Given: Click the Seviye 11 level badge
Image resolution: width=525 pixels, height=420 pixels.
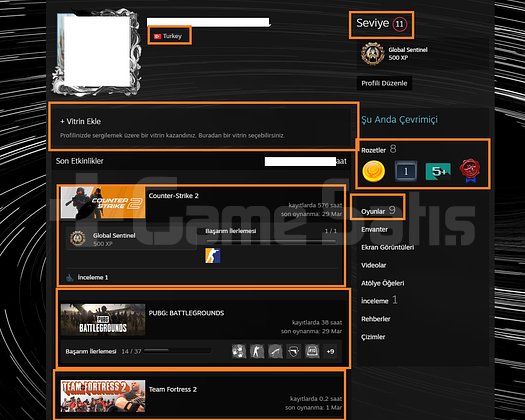Looking at the screenshot, I should point(382,24).
